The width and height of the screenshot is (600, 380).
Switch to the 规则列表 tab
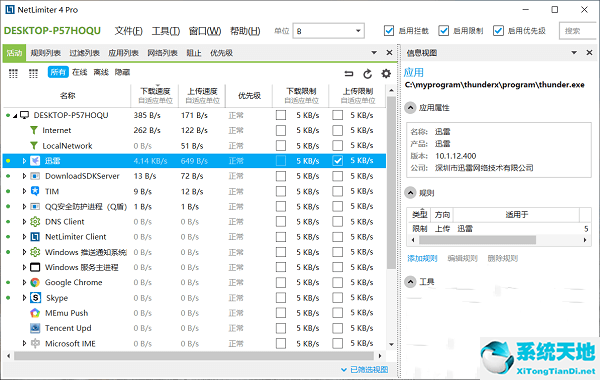[46, 53]
